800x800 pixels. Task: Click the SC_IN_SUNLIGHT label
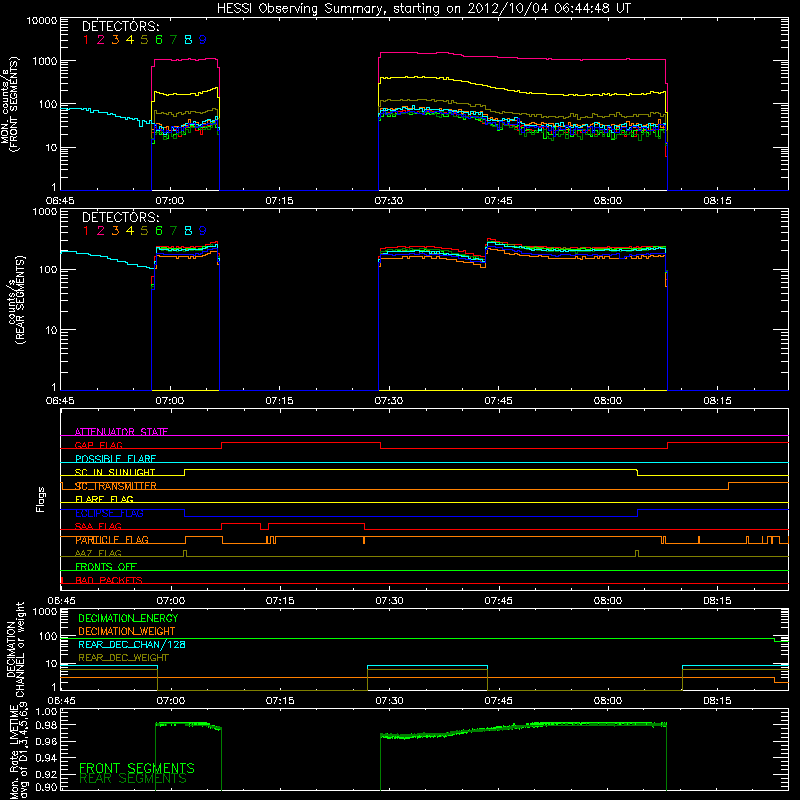click(x=115, y=472)
